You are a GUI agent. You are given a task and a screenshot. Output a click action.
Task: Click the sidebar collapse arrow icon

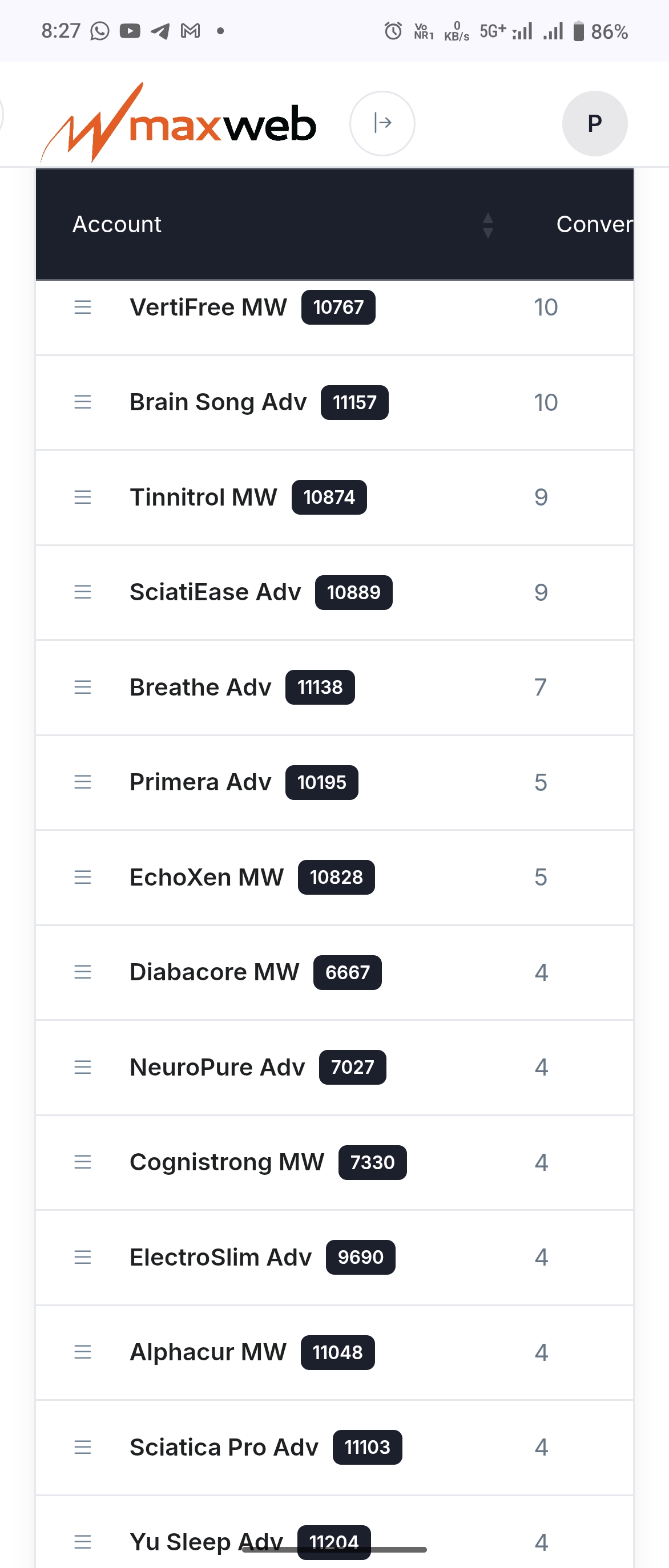tap(382, 123)
